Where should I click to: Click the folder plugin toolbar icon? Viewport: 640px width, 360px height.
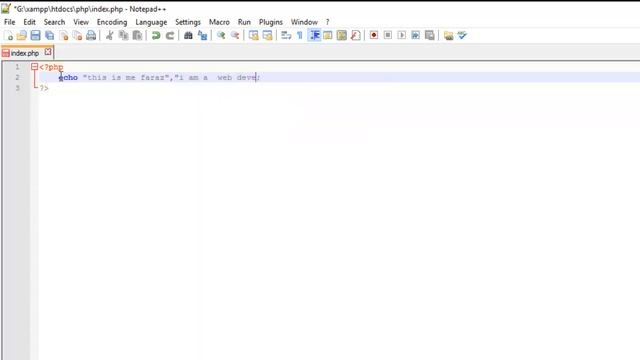[448, 36]
